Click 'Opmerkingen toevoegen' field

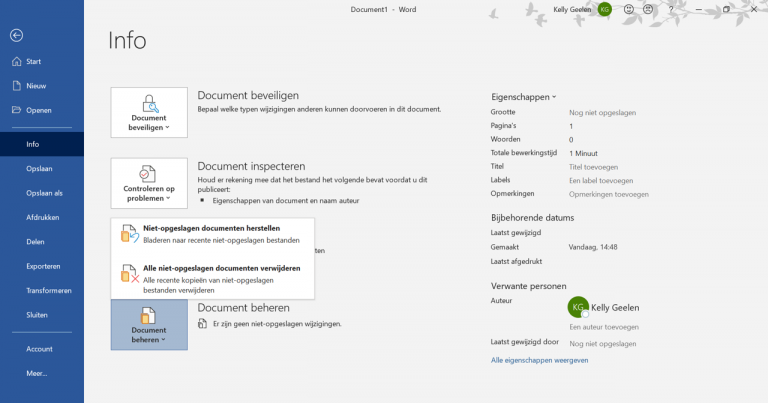pyautogui.click(x=609, y=194)
